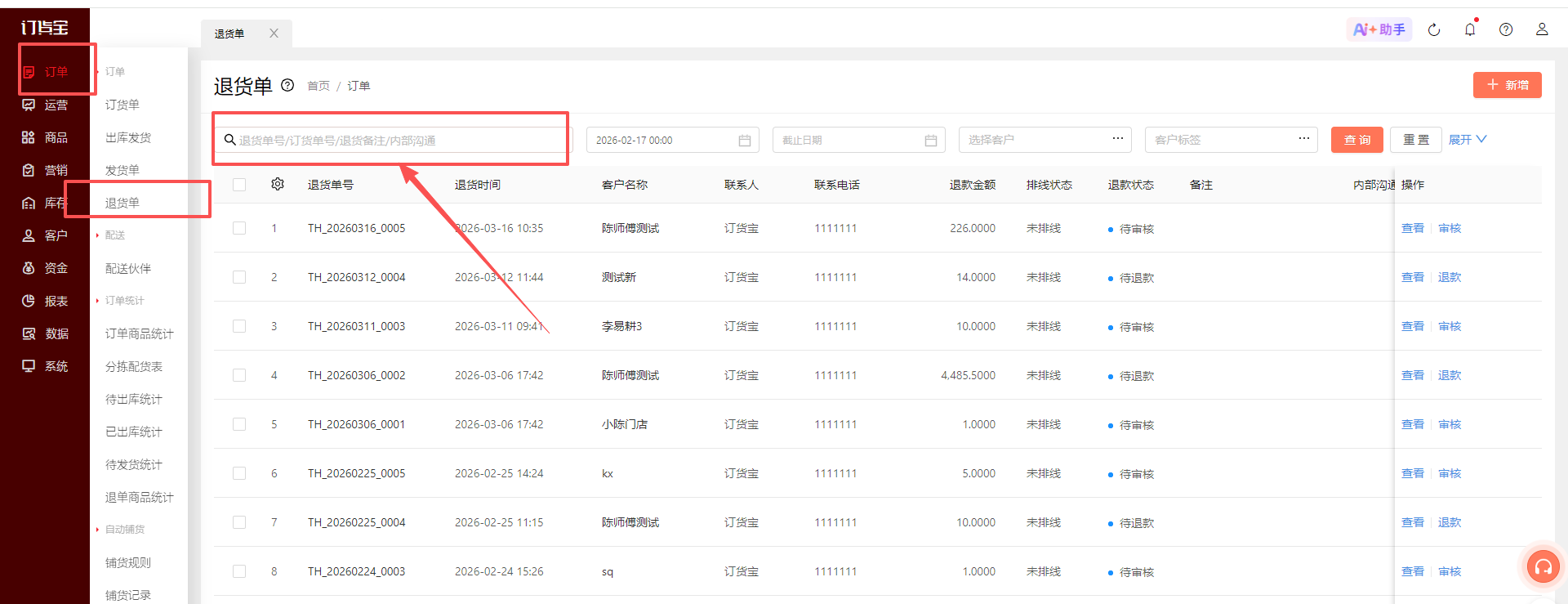Viewport: 1568px width, 604px height.
Task: Click the column settings gear icon
Action: (x=278, y=184)
